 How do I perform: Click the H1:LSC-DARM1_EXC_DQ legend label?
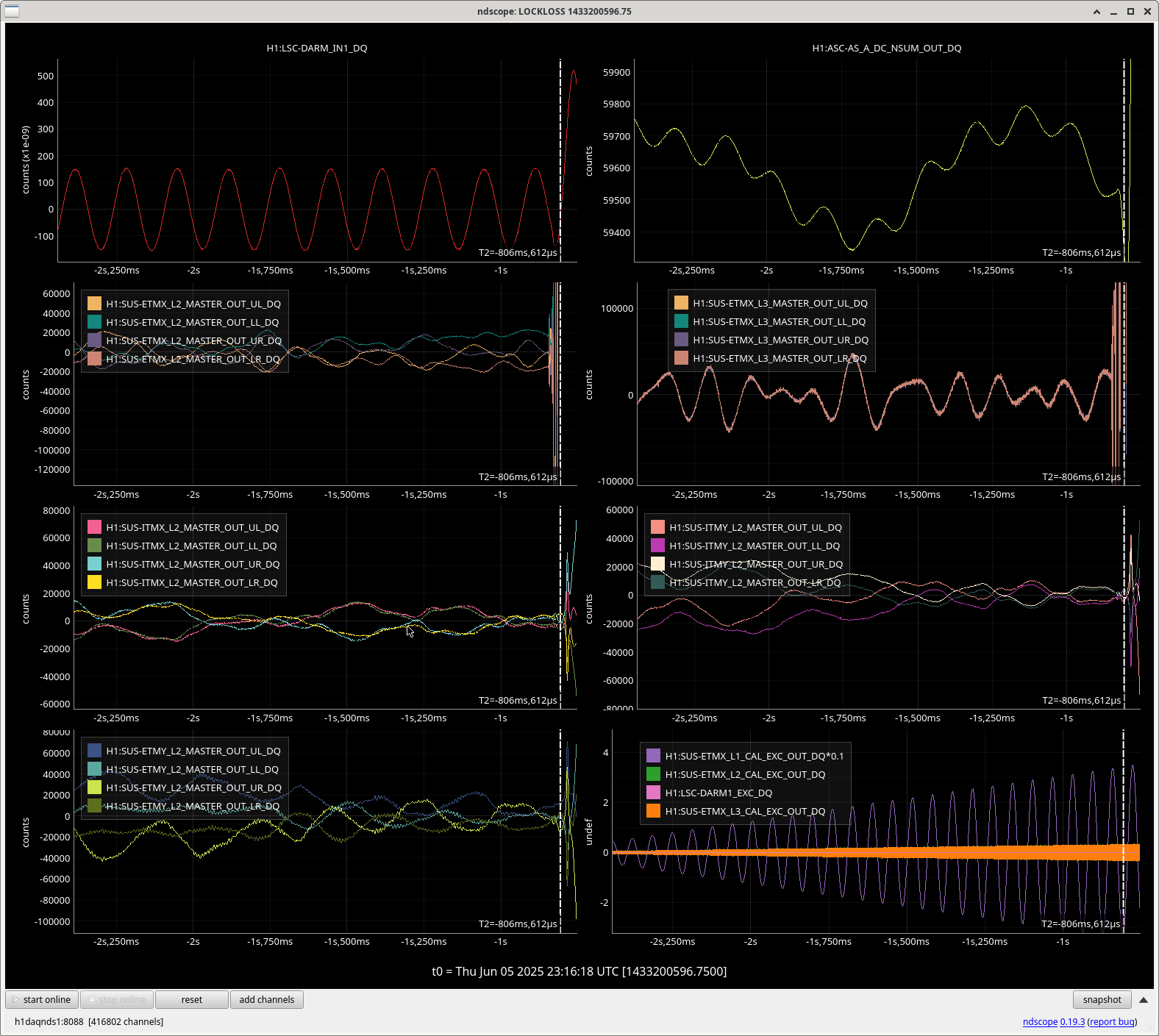click(x=718, y=793)
